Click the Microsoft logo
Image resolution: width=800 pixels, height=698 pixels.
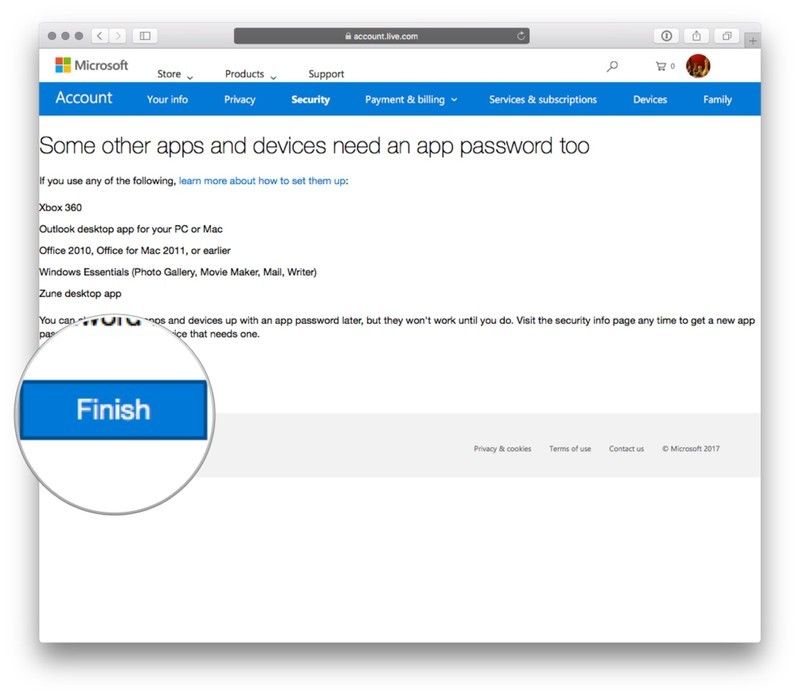91,66
